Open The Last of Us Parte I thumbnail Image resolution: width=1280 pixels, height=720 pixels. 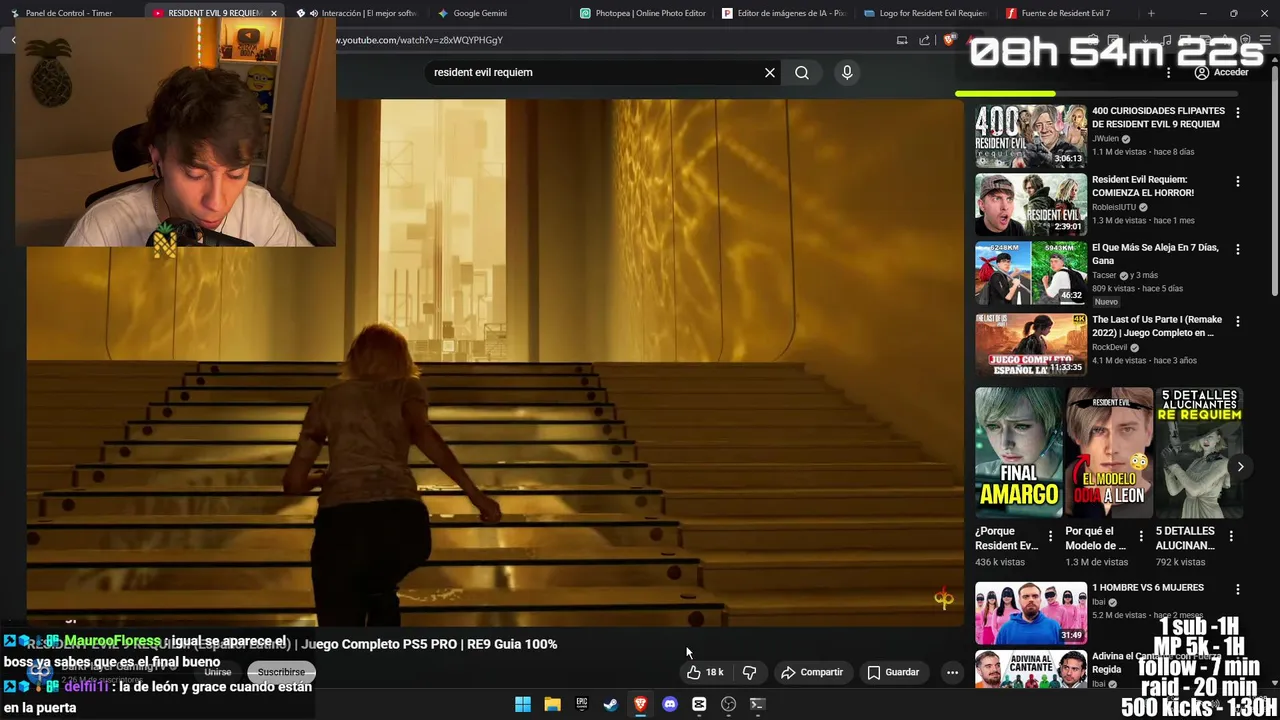(1031, 345)
